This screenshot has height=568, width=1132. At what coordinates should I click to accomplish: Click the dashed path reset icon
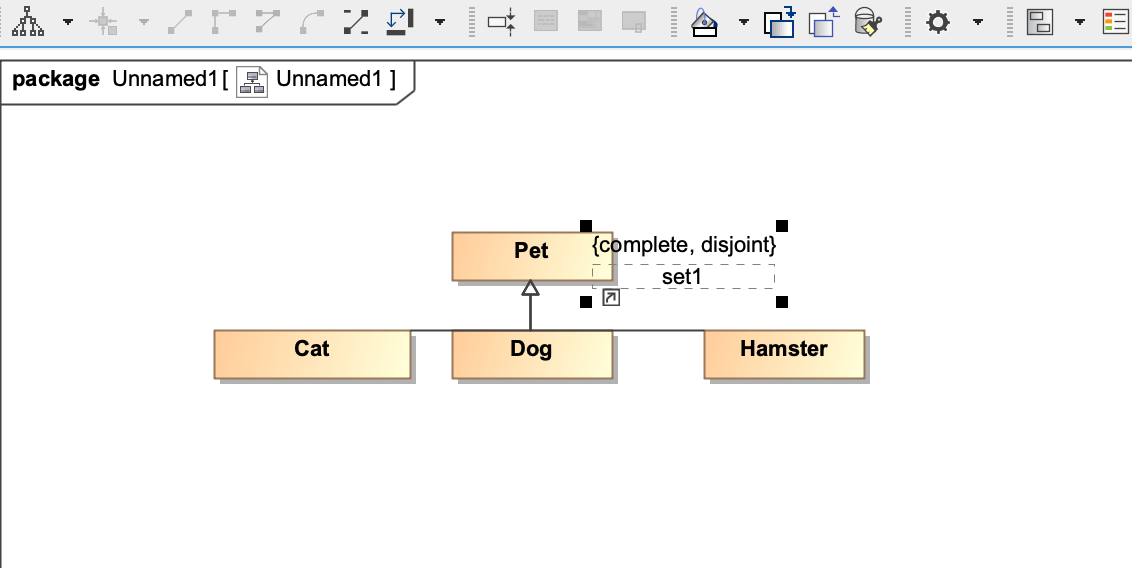(x=355, y=22)
